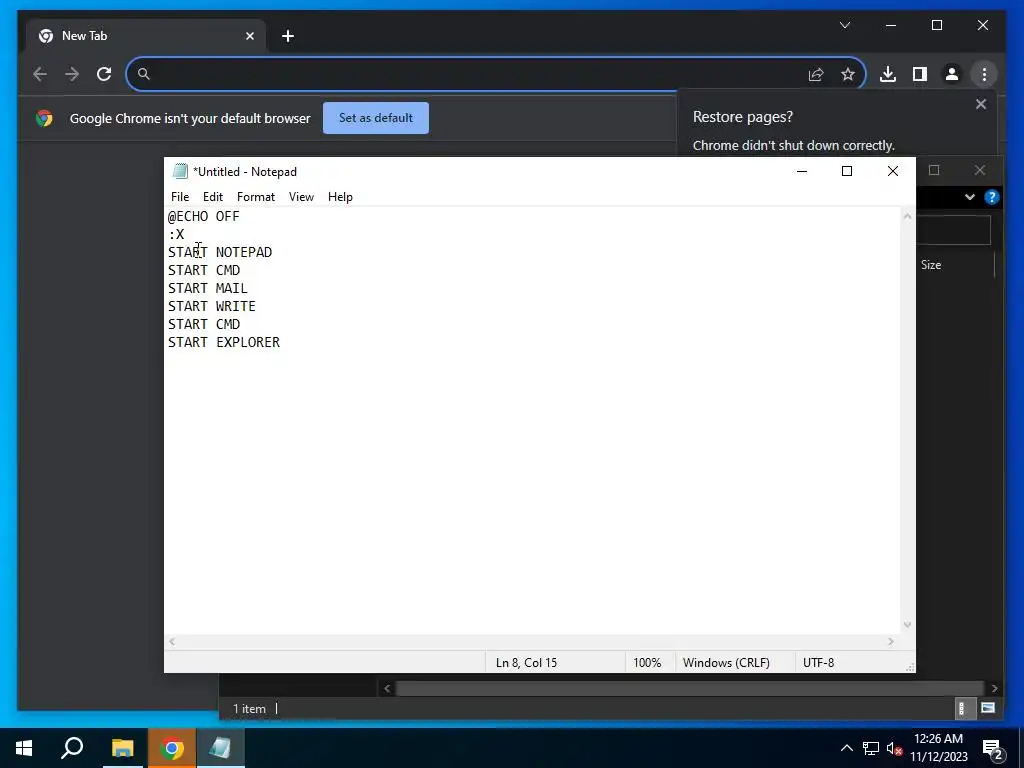Click the 100% zoom status entry
1024x768 pixels.
pyautogui.click(x=647, y=662)
